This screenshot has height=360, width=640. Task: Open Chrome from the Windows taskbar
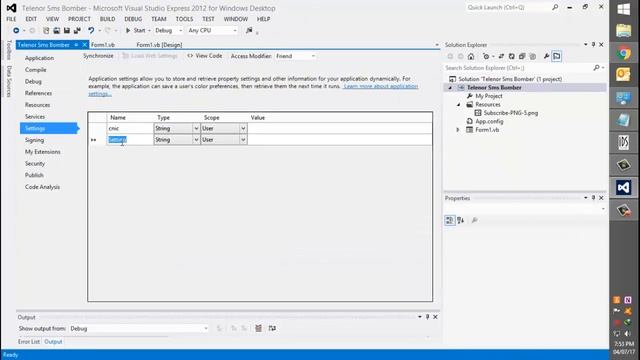(624, 53)
